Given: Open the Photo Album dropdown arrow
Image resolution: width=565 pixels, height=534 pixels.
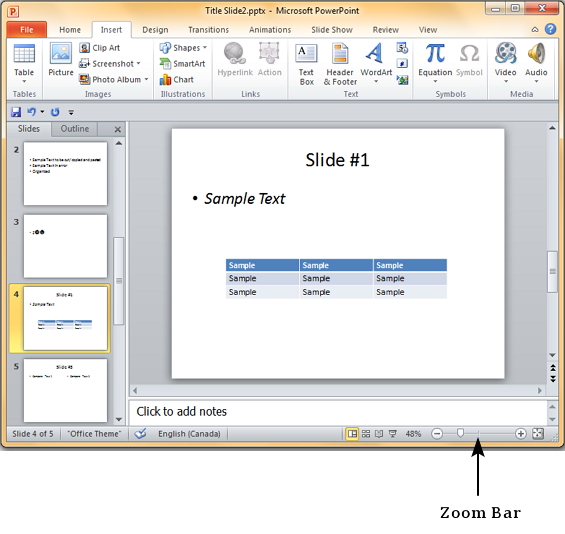Looking at the screenshot, I should pyautogui.click(x=146, y=79).
